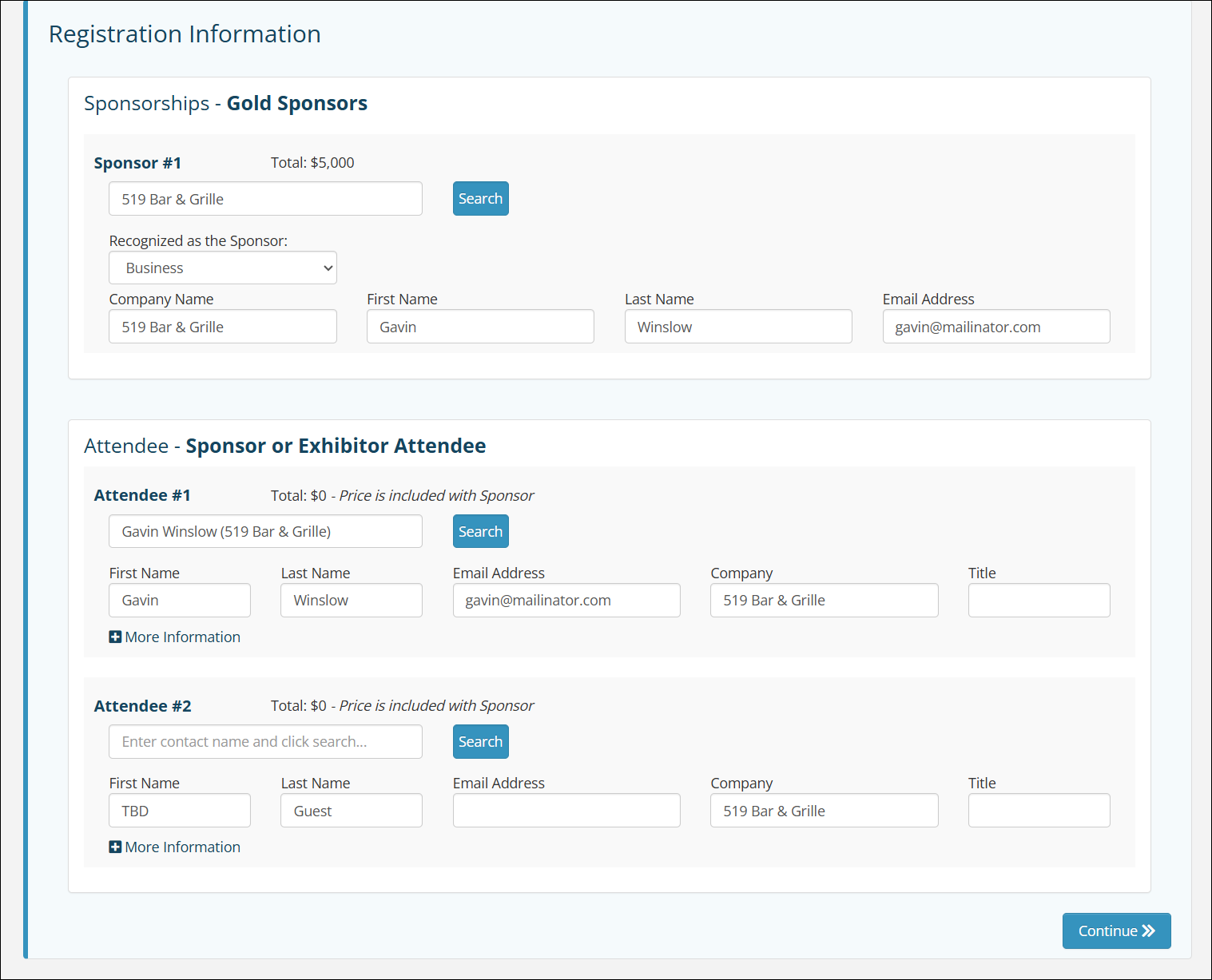Click Attendee #1 Company field
This screenshot has width=1212, height=980.
click(x=824, y=601)
